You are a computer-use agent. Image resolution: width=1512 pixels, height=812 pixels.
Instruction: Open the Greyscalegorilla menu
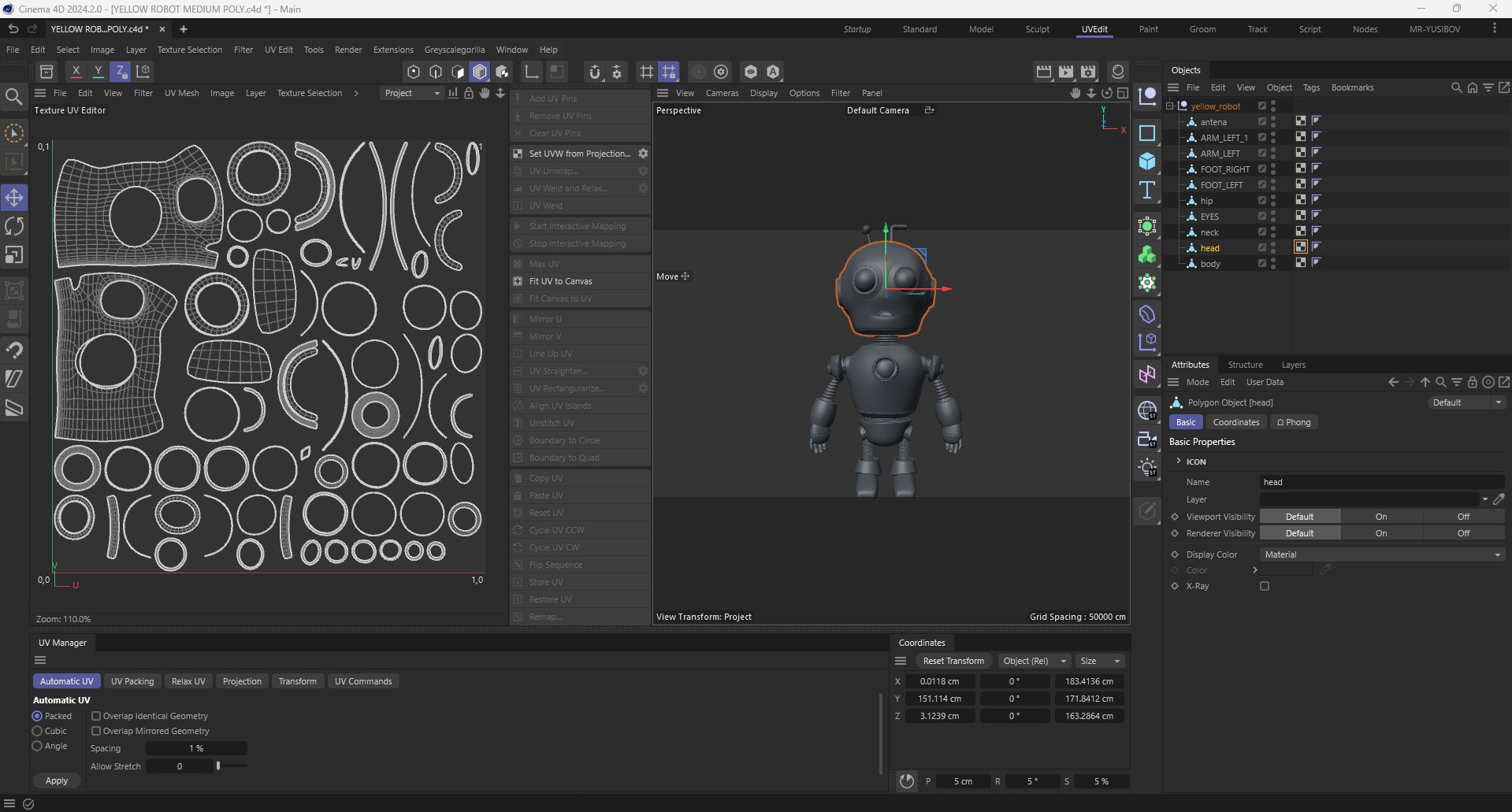tap(455, 50)
